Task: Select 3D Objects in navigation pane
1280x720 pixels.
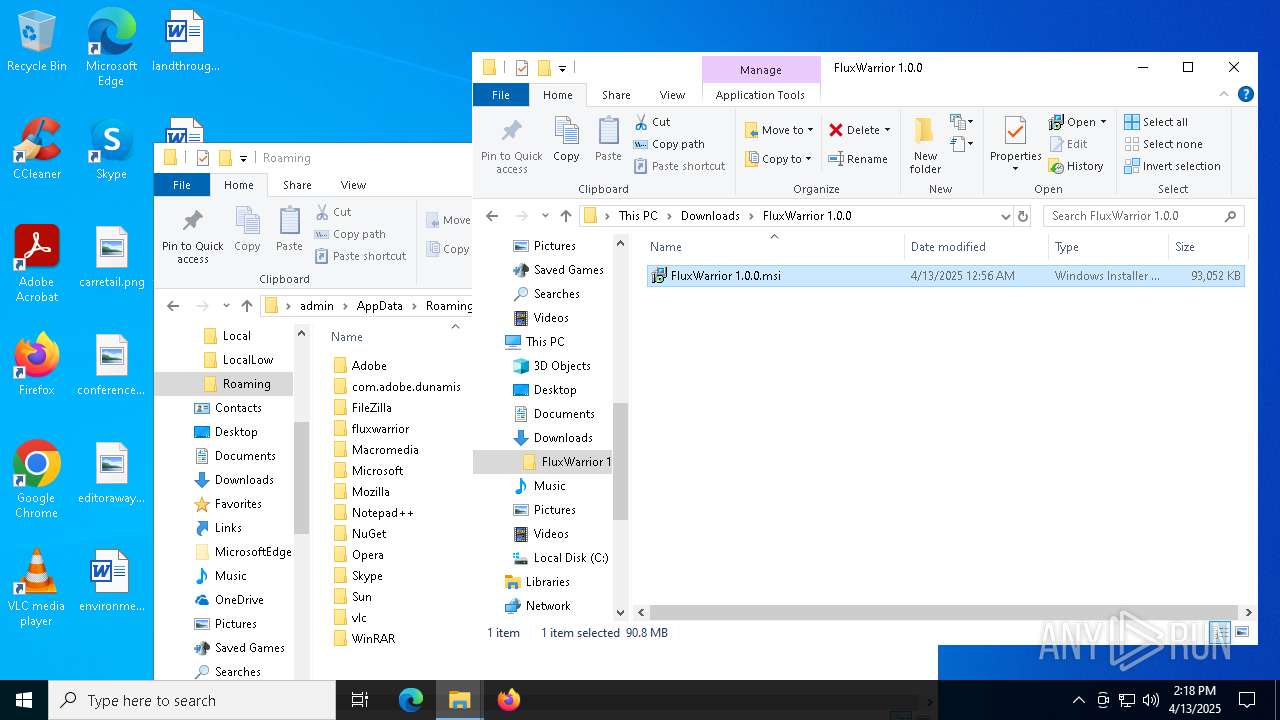Action: pos(561,366)
